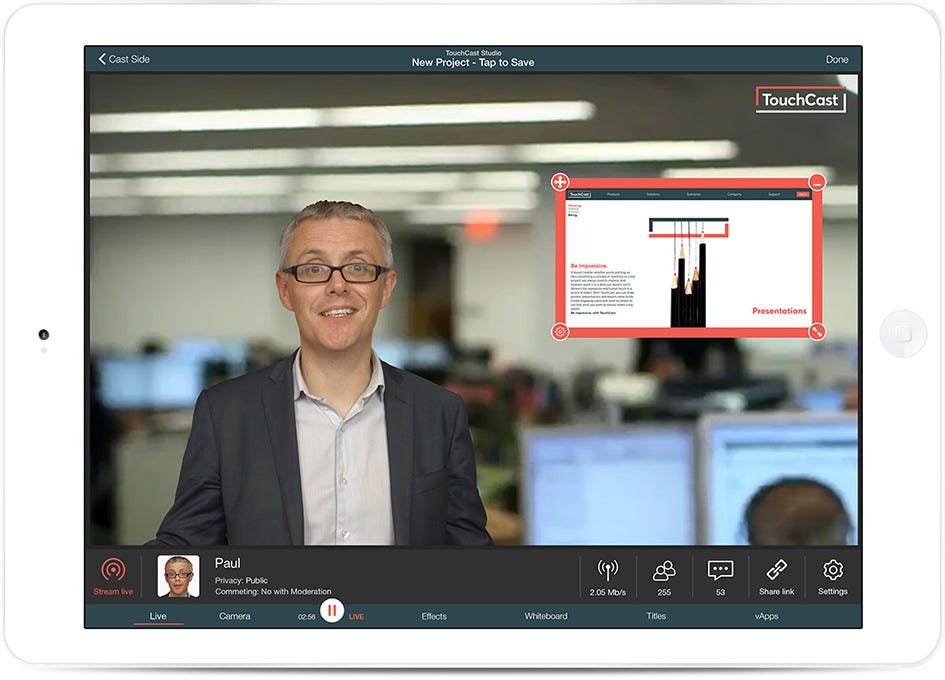The height and width of the screenshot is (680, 945).
Task: Tap Done in the top bar
Action: (837, 59)
